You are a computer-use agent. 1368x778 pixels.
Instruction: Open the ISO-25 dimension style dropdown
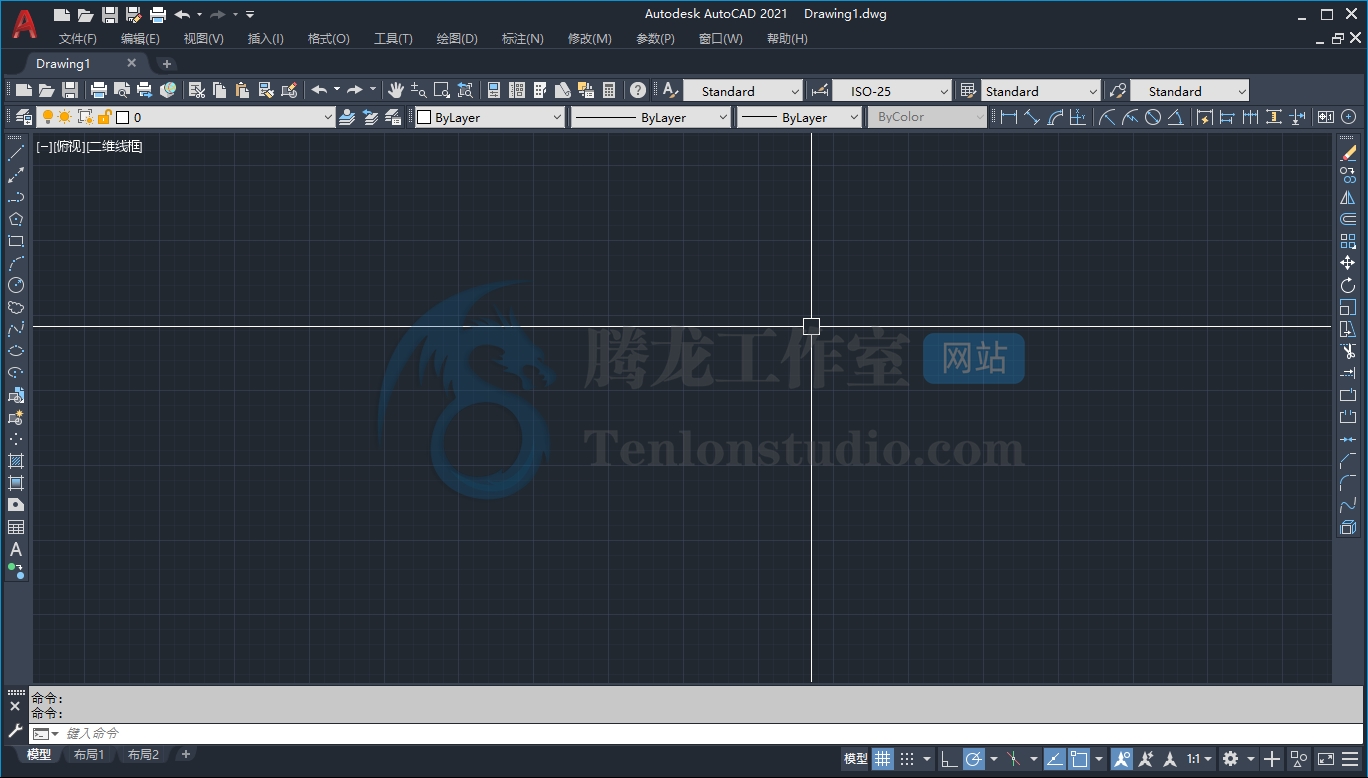click(944, 91)
